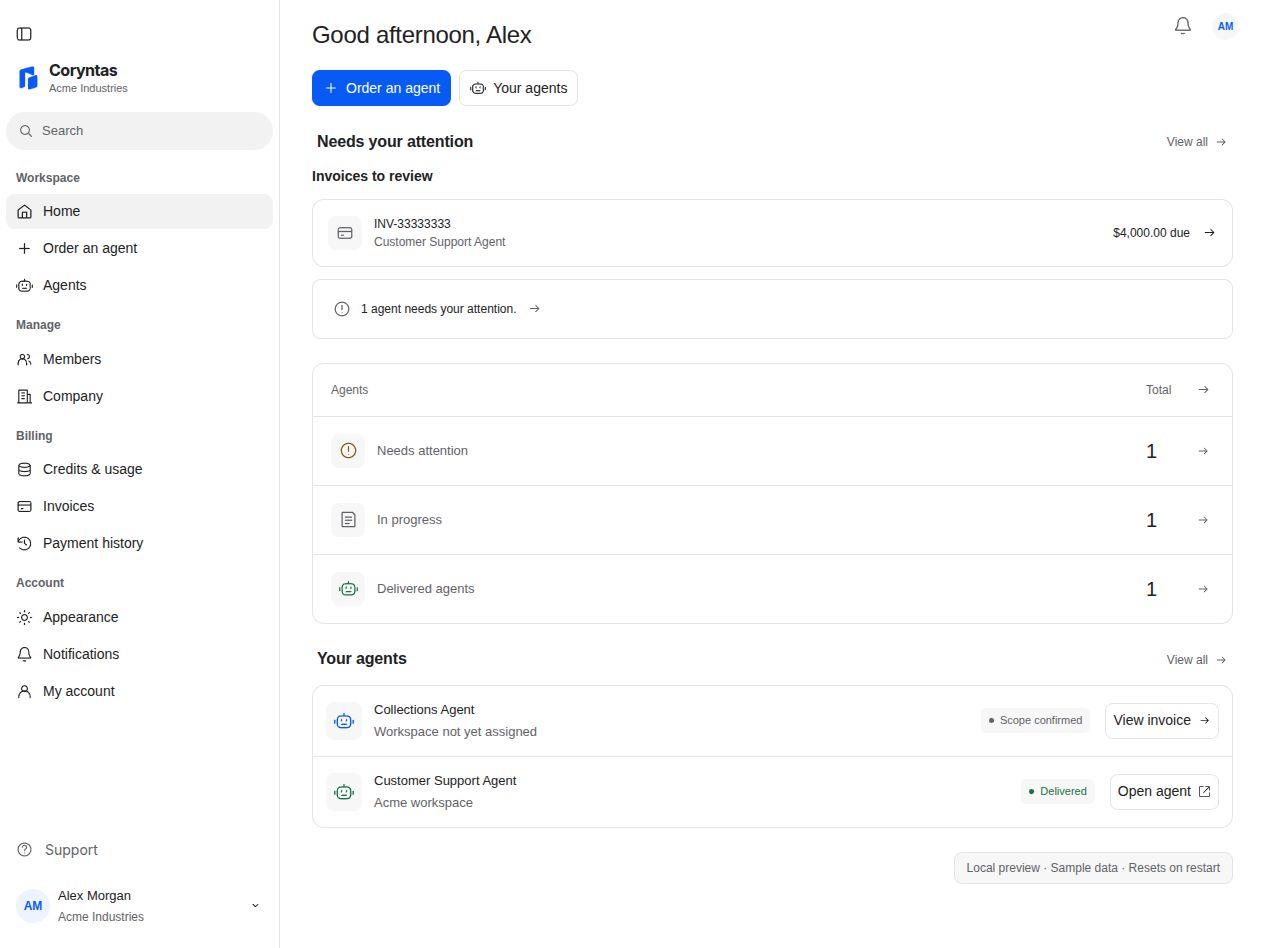Open arrow on Needs attention row
This screenshot has height=948, width=1265.
click(1203, 451)
